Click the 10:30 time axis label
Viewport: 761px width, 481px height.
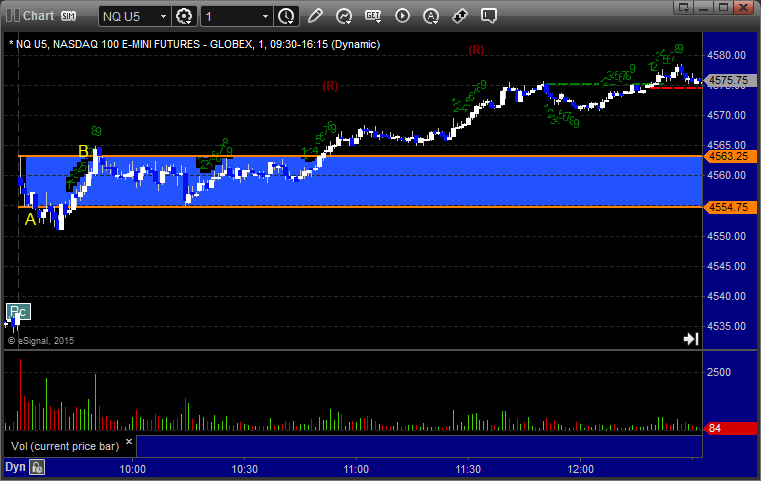(245, 469)
